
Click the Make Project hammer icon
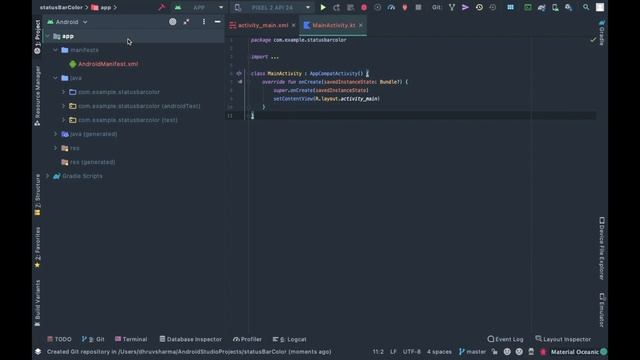(x=161, y=7)
